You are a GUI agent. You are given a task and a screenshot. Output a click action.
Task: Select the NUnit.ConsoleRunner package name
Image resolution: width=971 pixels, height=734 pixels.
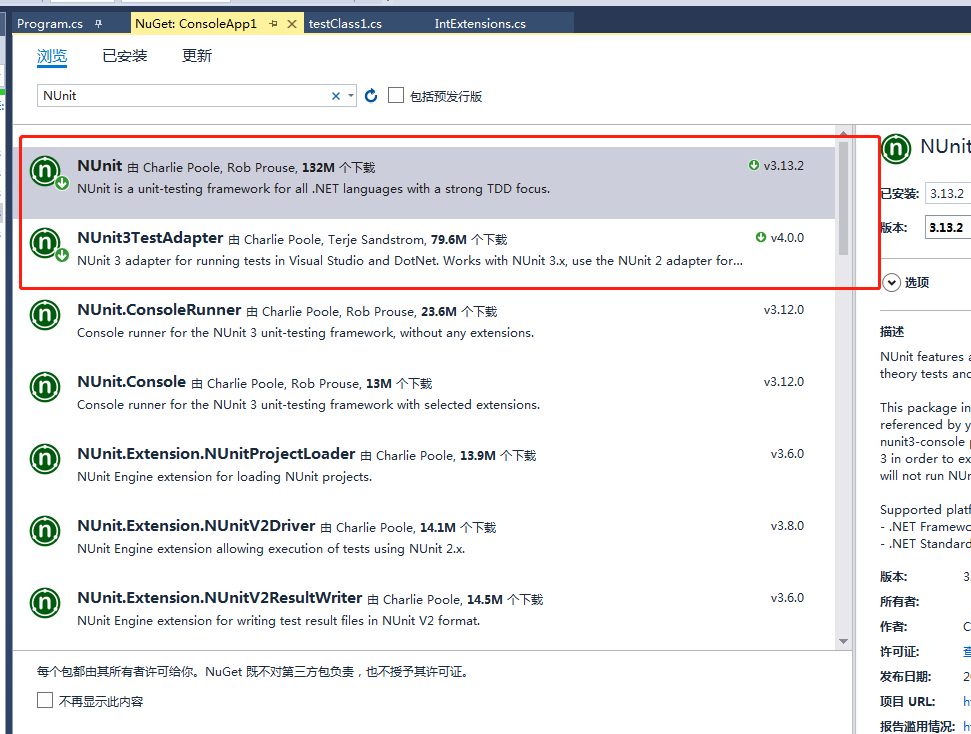[159, 310]
